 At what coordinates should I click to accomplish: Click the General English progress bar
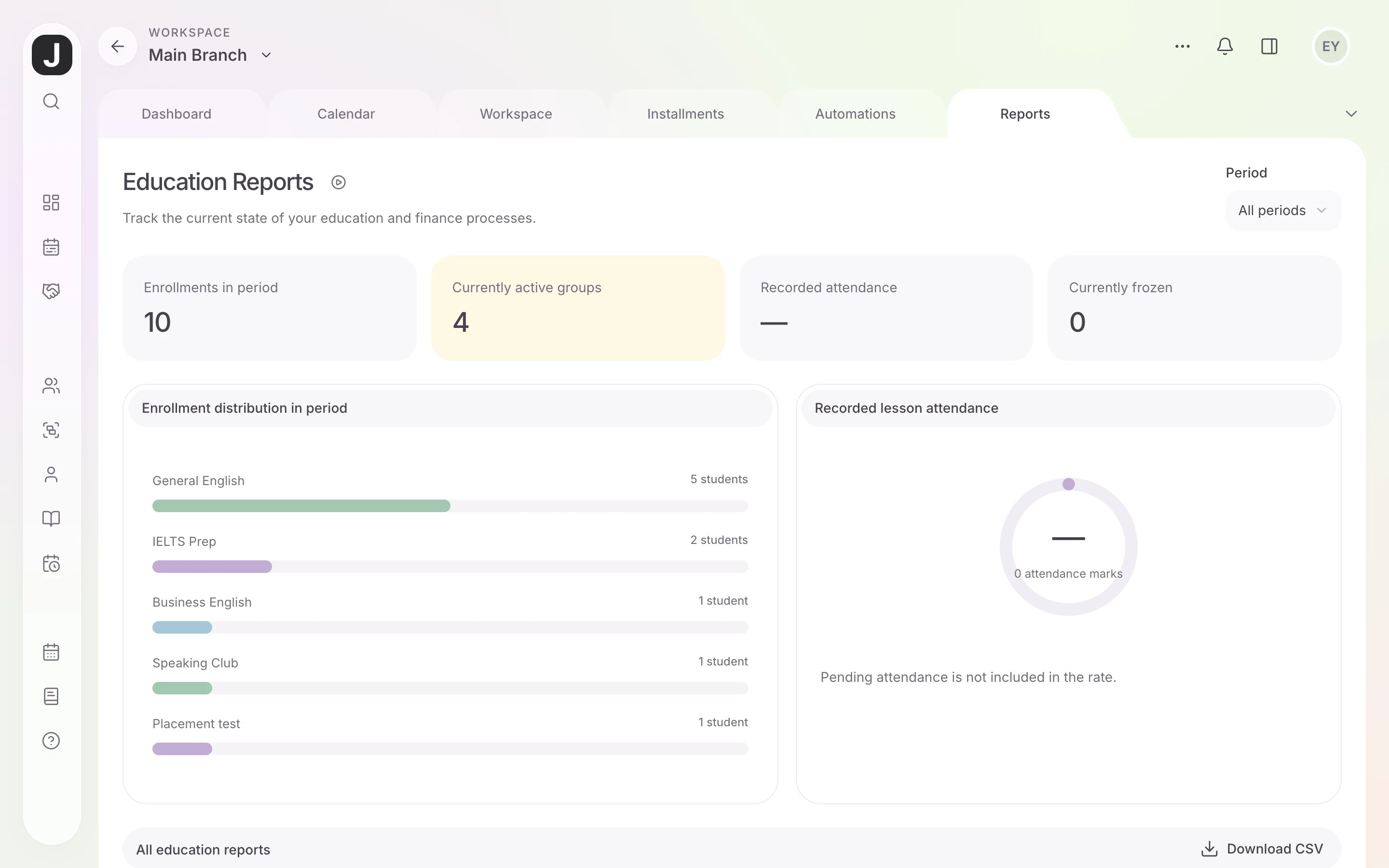coord(450,506)
